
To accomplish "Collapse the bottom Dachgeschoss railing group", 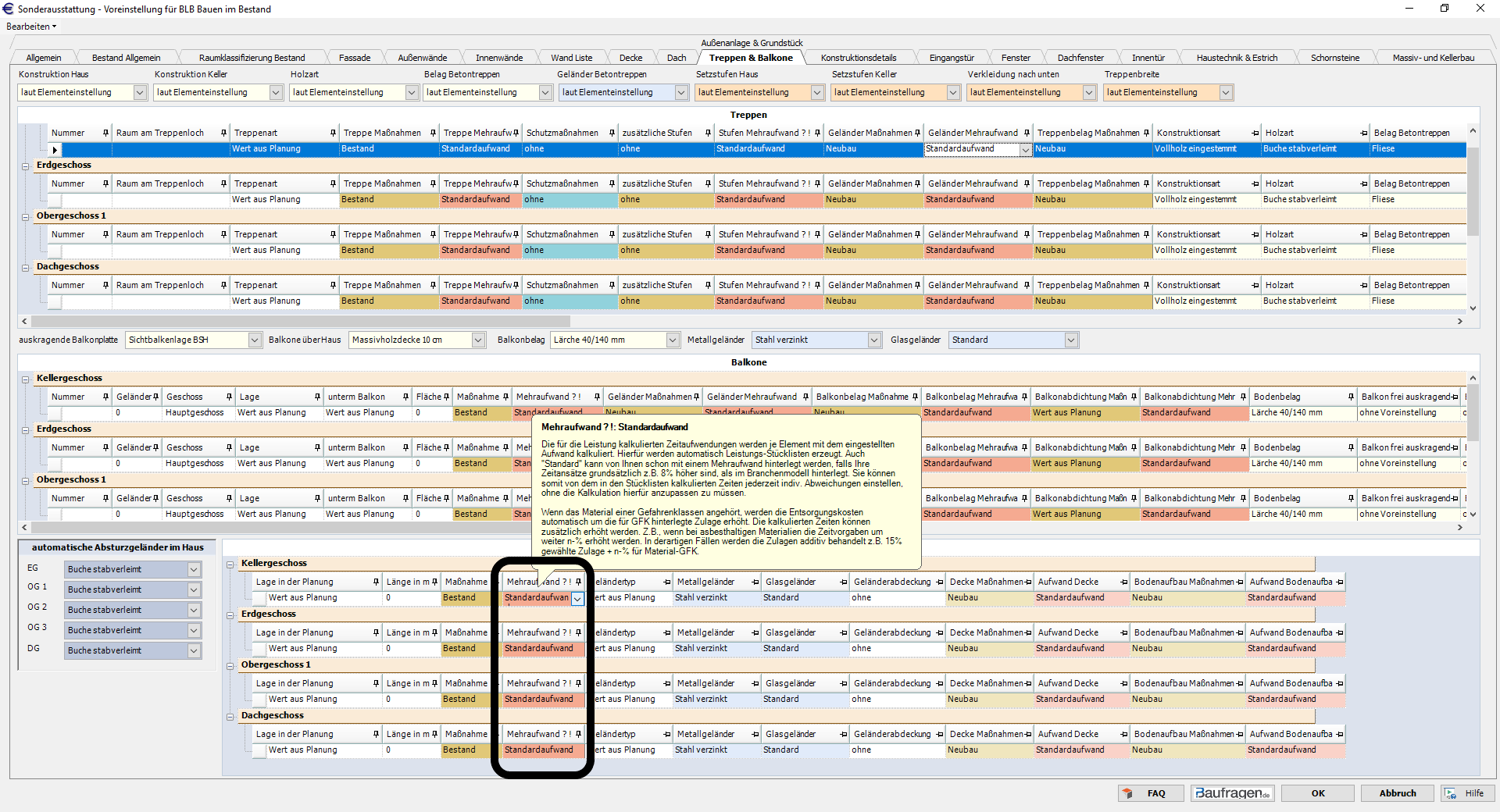I will [230, 716].
